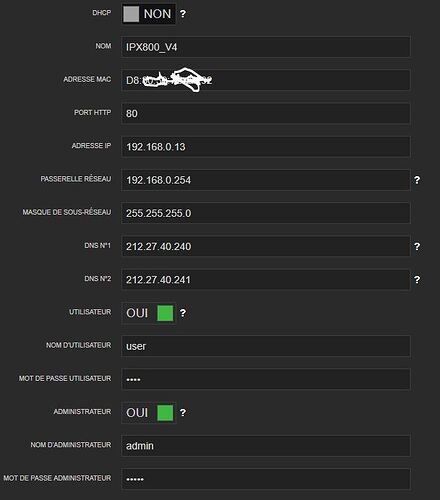Select the subnet mask field 255.255.255.0
Image resolution: width=440 pixels, height=500 pixels.
tap(266, 213)
